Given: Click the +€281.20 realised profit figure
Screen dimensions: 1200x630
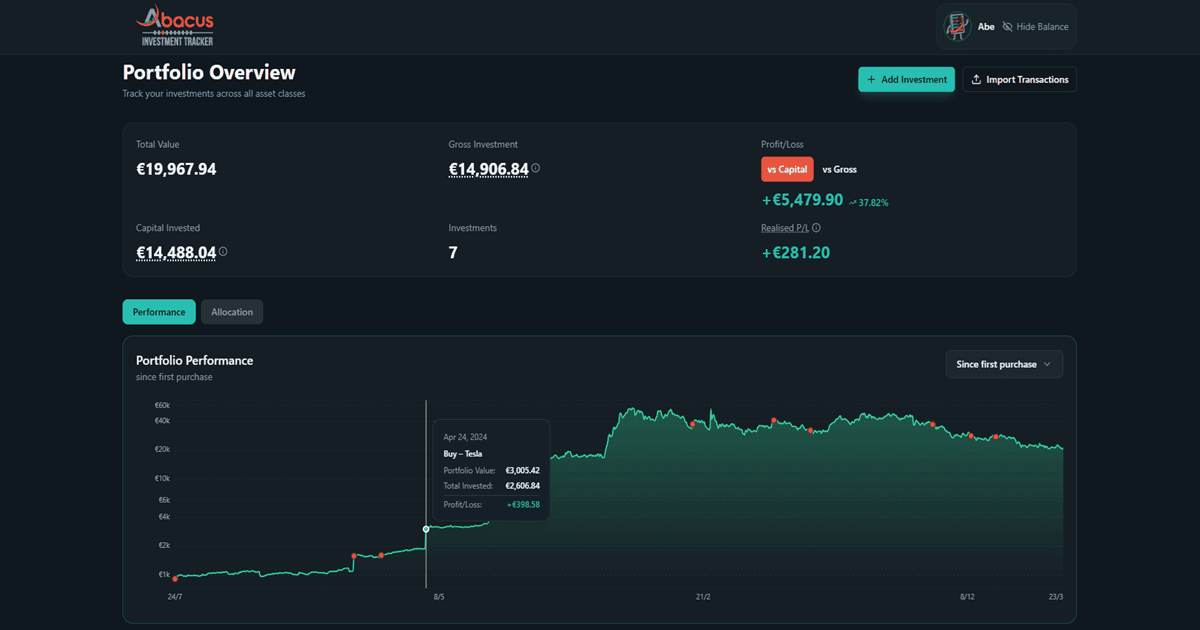Looking at the screenshot, I should click(795, 253).
